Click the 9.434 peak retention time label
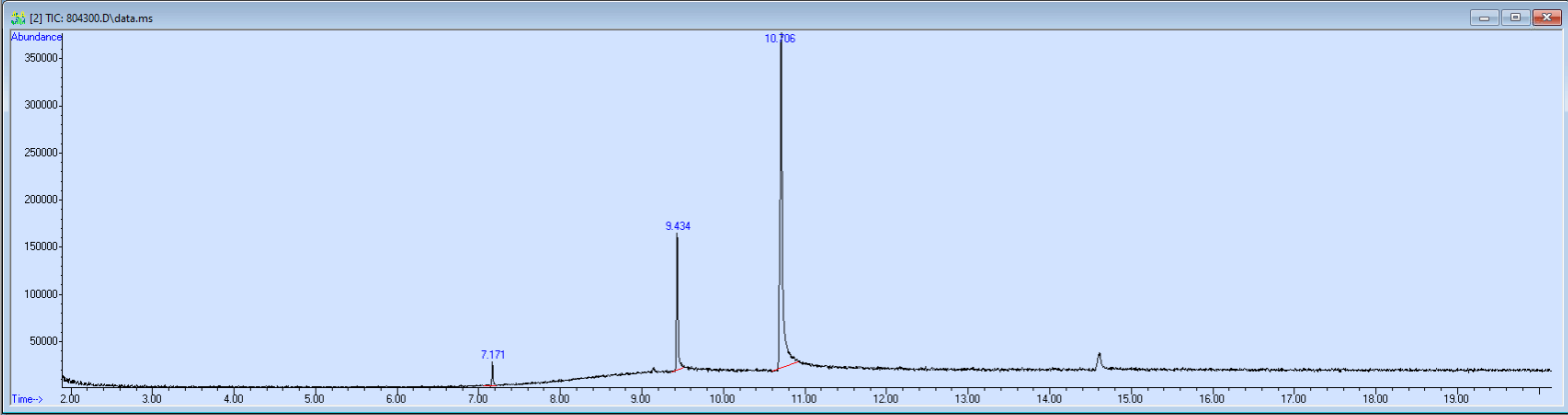Screen dimensions: 1568x415 [678, 226]
